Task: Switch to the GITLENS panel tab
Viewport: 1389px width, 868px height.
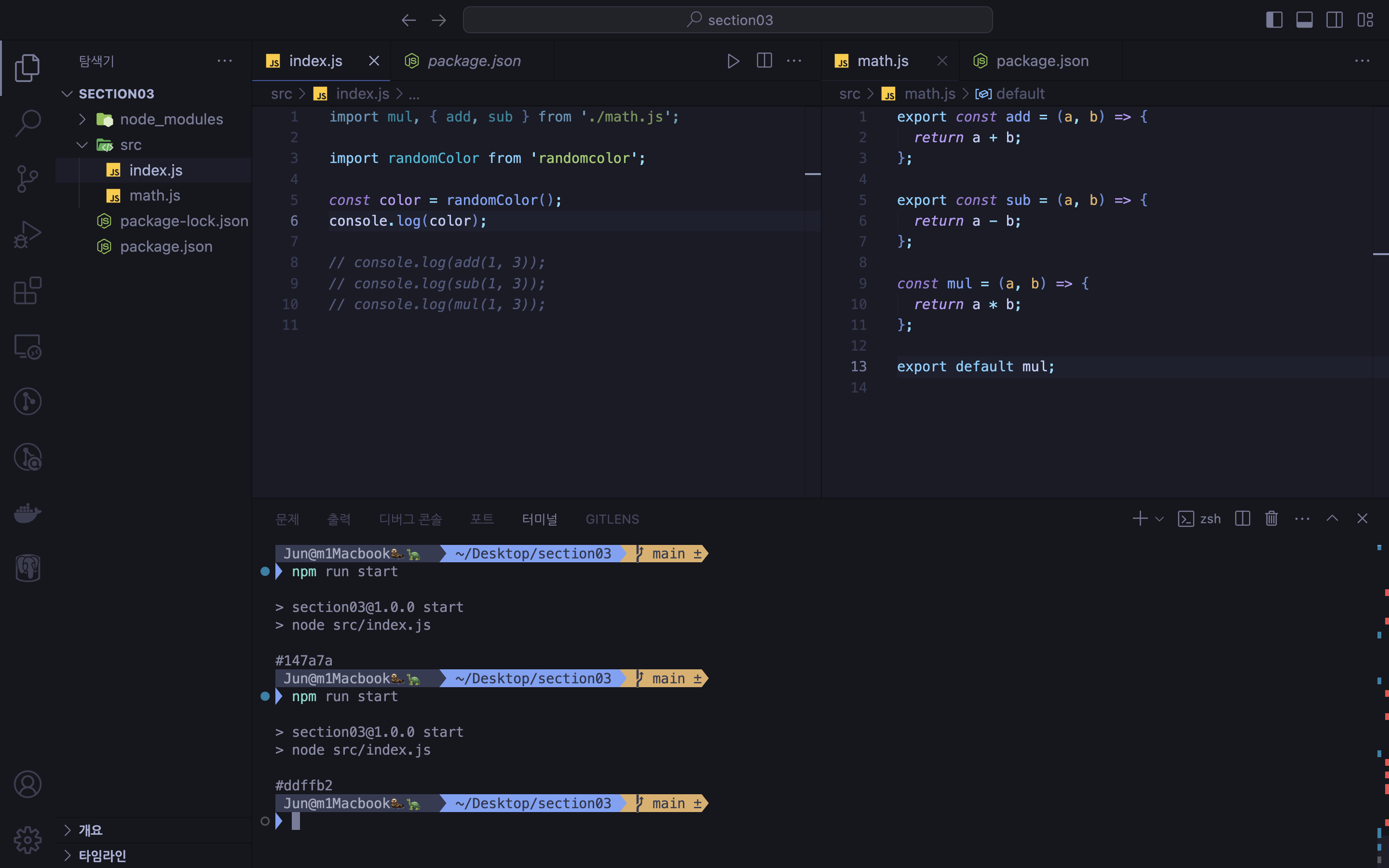Action: click(612, 519)
